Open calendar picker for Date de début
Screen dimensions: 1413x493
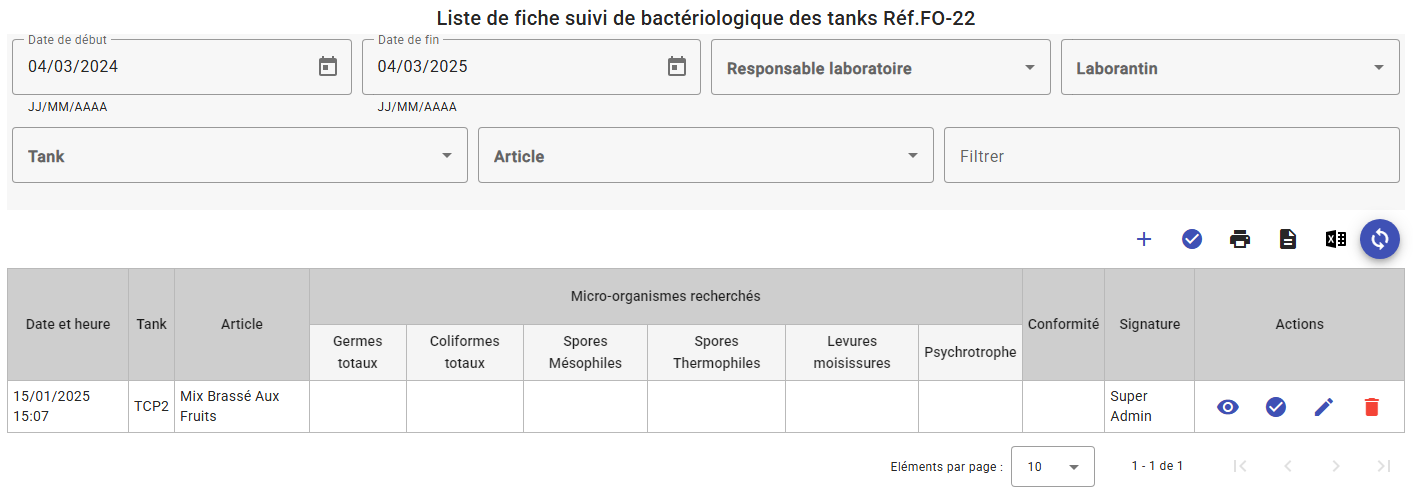[328, 67]
